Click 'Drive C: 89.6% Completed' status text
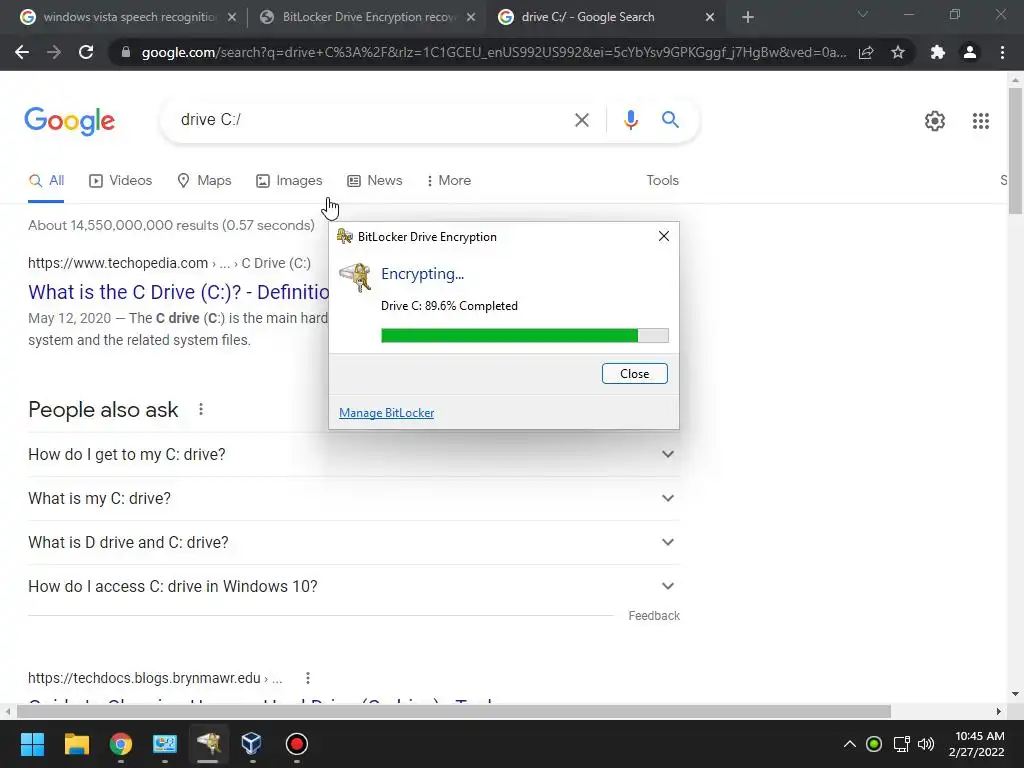 (449, 306)
